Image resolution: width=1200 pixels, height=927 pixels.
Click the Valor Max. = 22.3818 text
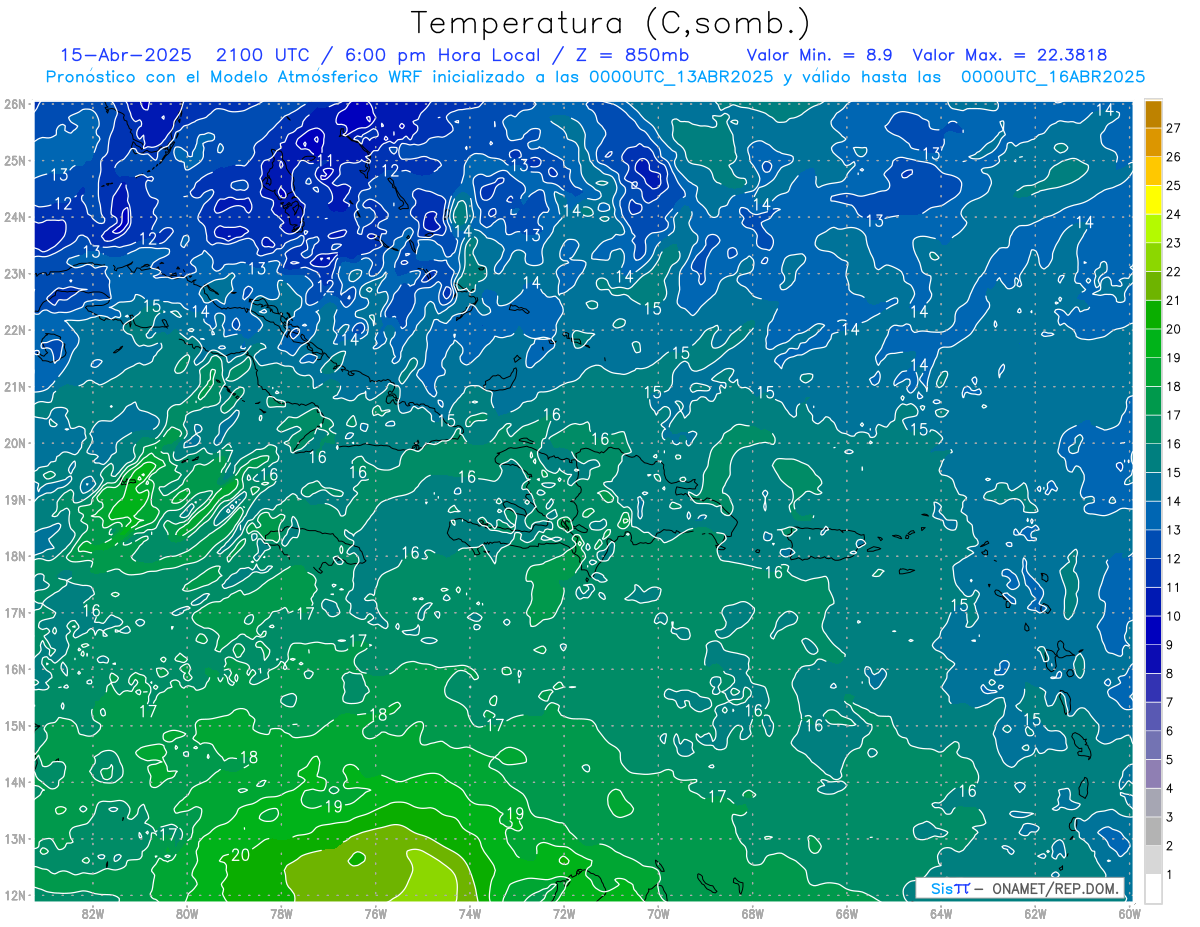1010,55
